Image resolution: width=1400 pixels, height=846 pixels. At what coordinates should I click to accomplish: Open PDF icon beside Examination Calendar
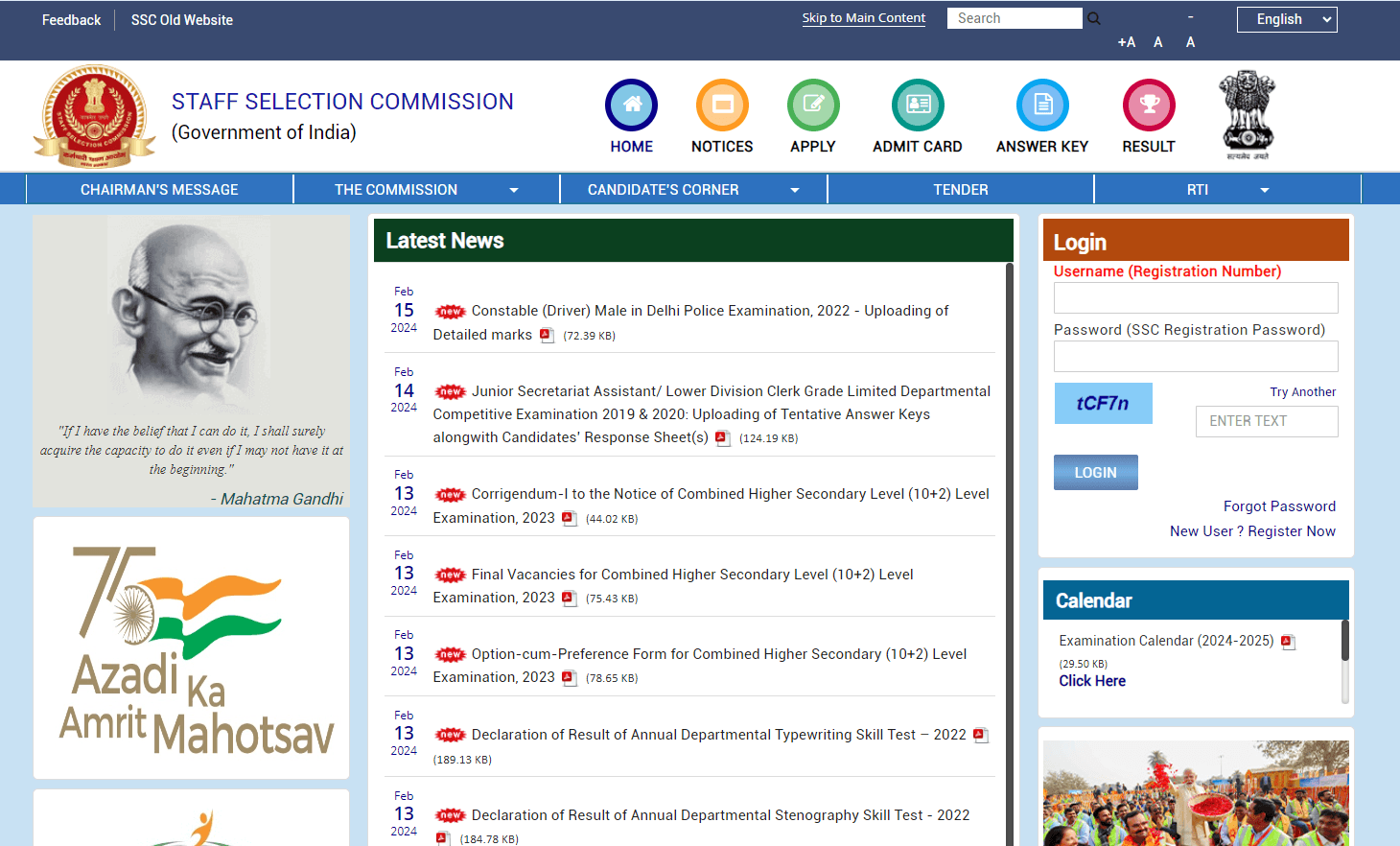pyautogui.click(x=1288, y=642)
